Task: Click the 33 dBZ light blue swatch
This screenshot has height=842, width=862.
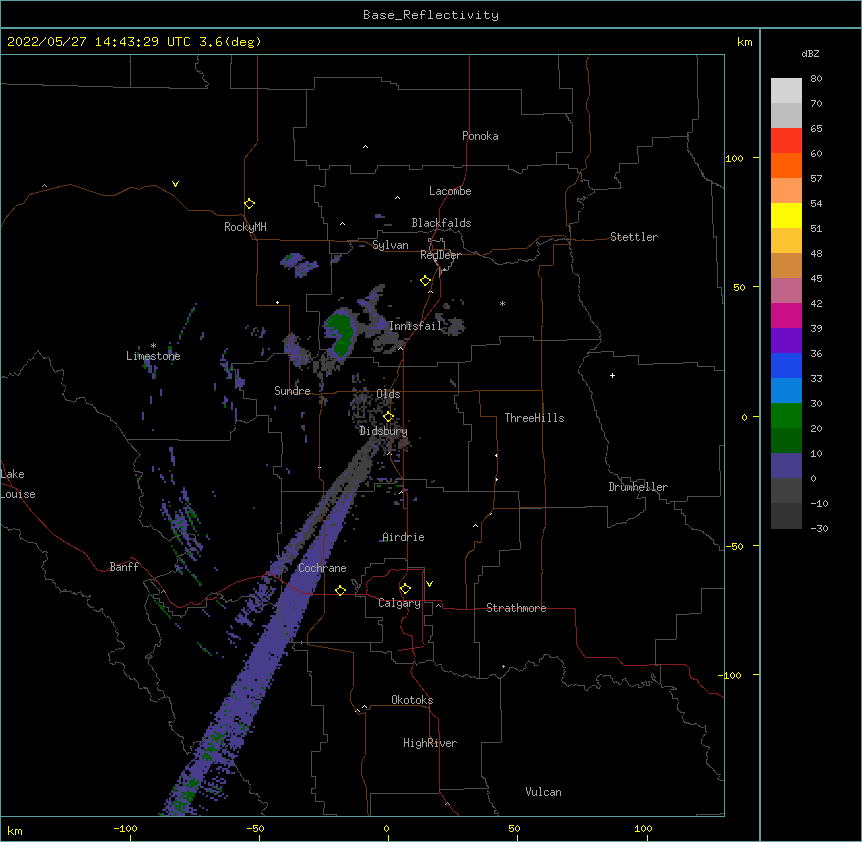Action: pos(786,391)
